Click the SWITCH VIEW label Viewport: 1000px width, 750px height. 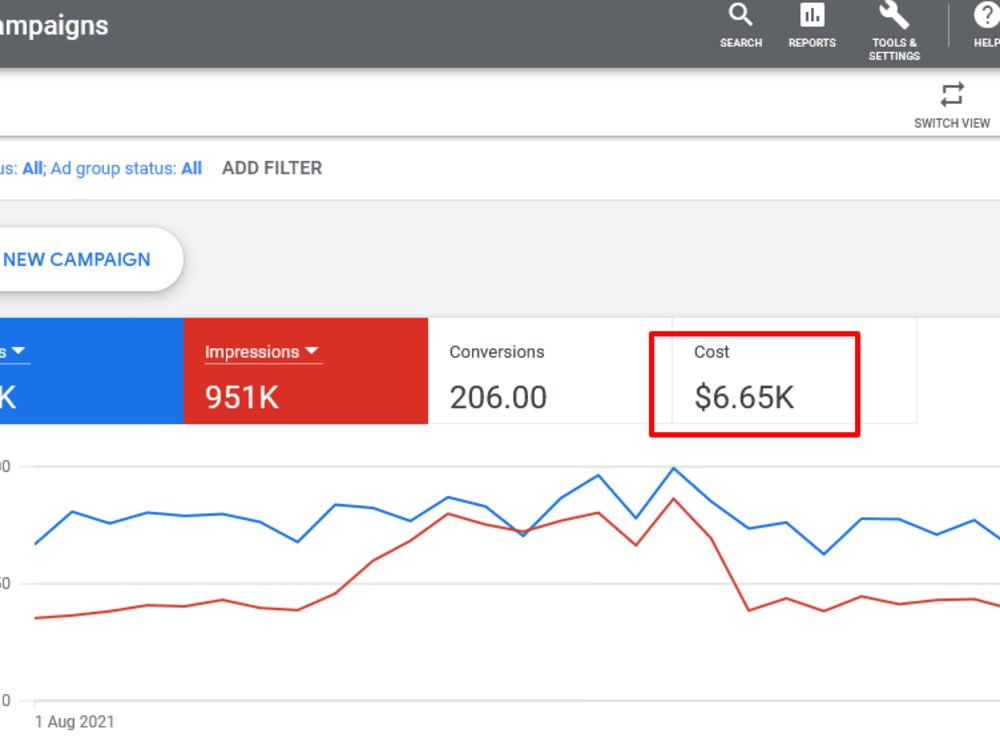(x=952, y=123)
